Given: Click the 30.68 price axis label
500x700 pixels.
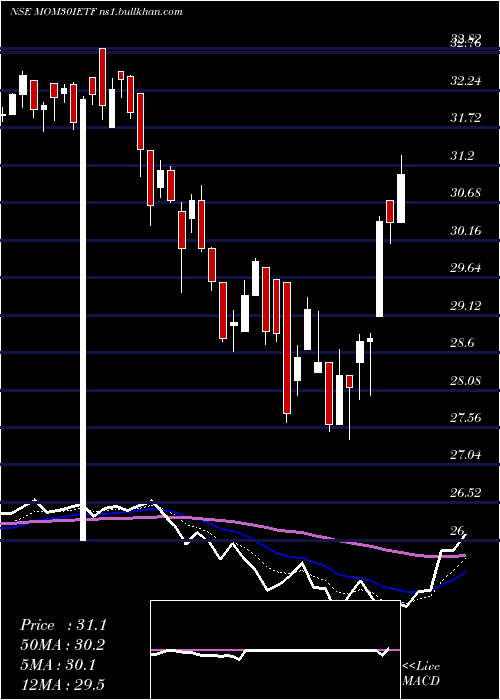Looking at the screenshot, I should (466, 193).
